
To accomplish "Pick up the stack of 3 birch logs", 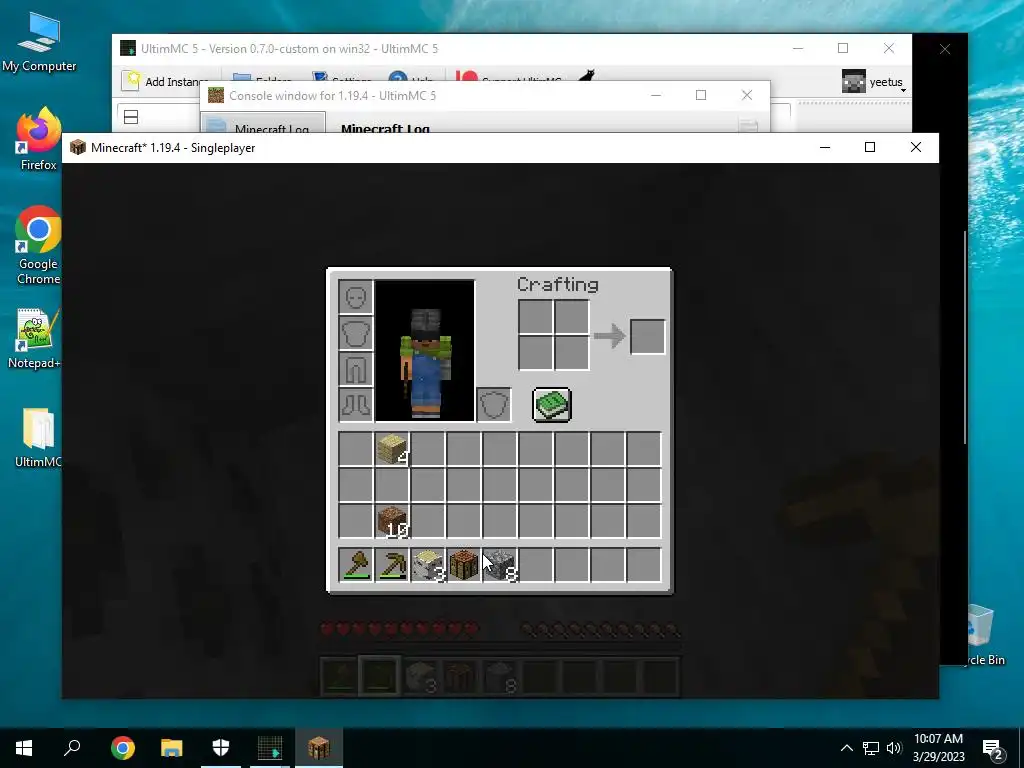I will point(428,565).
